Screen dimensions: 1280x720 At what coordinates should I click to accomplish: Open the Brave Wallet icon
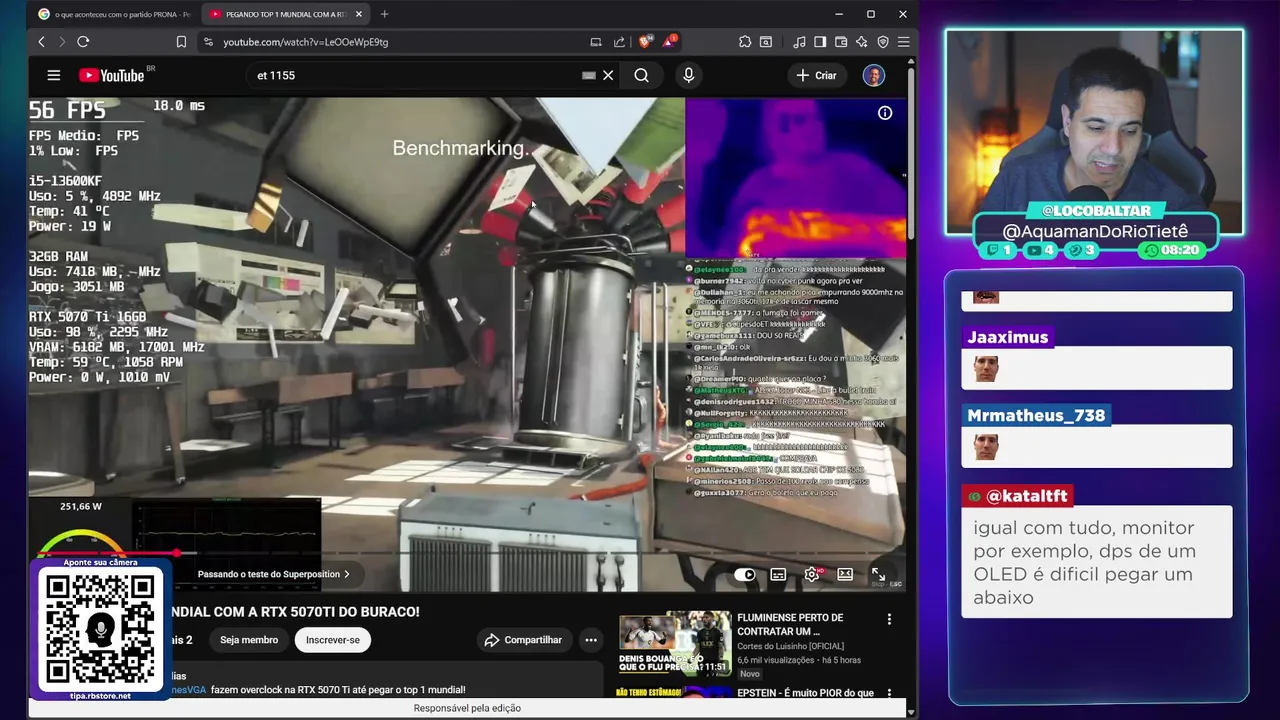coord(841,42)
